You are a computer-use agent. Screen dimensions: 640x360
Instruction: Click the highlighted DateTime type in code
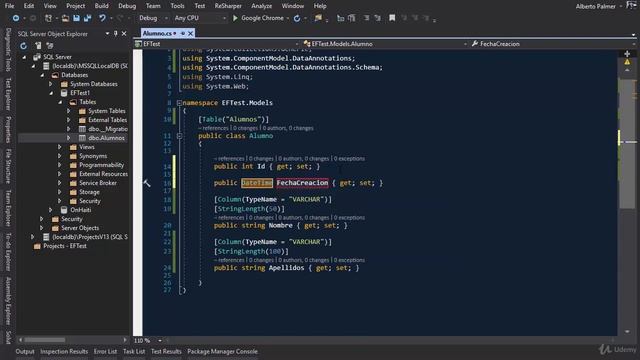click(257, 183)
